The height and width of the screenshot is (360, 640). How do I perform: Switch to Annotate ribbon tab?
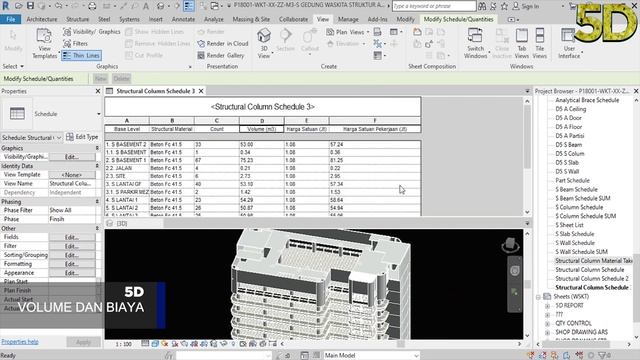pyautogui.click(x=183, y=19)
